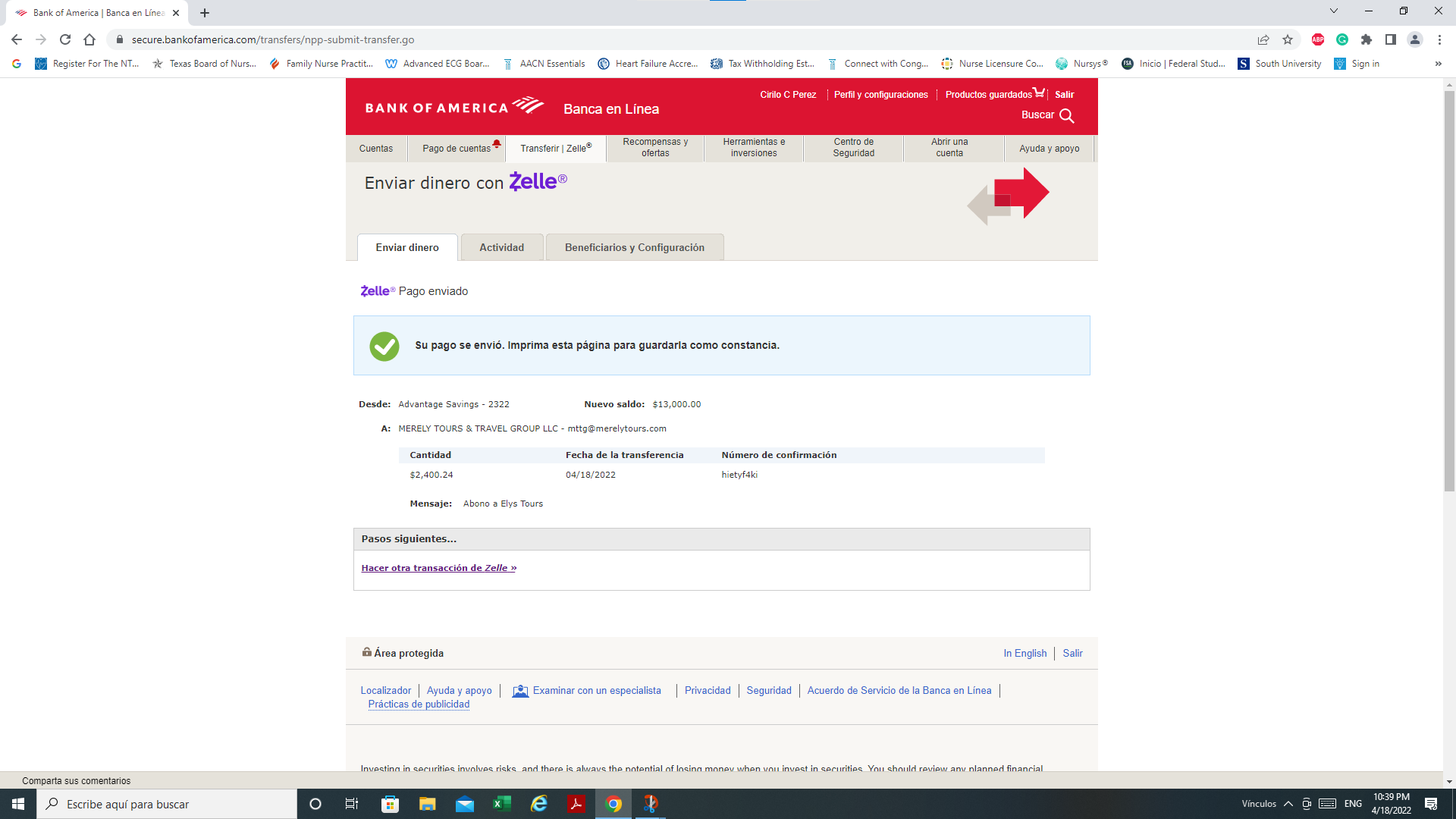Open the Adblock Plus extension icon
Image resolution: width=1456 pixels, height=819 pixels.
pos(1318,39)
